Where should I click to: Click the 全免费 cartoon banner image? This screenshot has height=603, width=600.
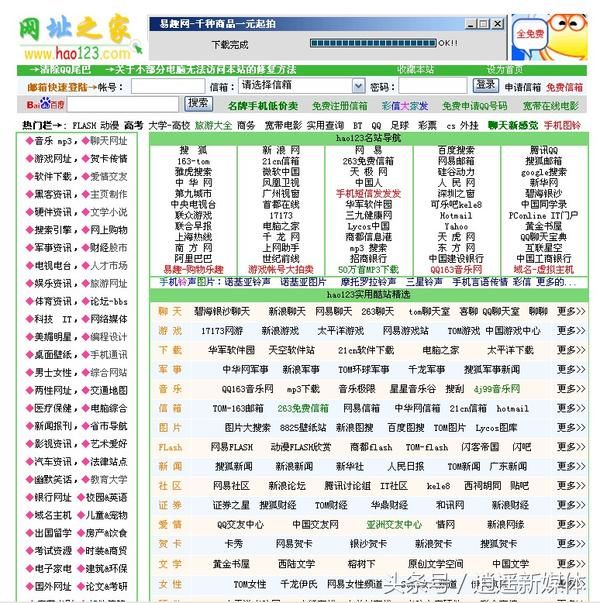pyautogui.click(x=549, y=37)
